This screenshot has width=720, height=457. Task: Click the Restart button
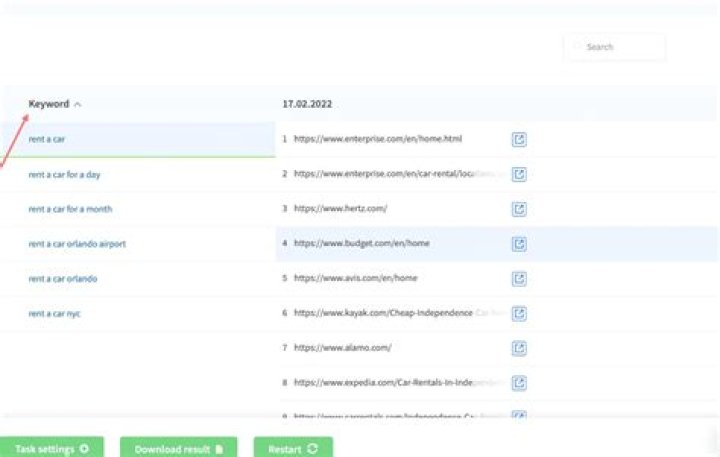point(293,448)
